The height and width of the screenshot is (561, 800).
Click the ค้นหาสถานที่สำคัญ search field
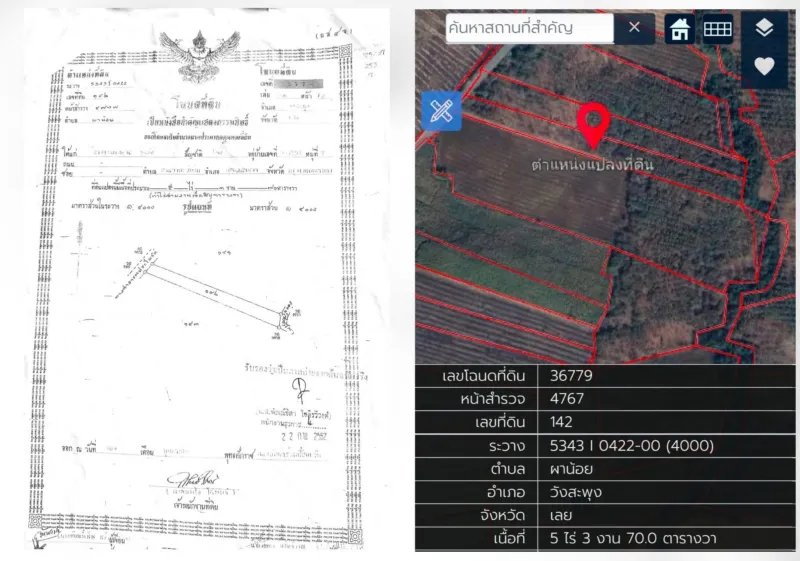pyautogui.click(x=529, y=28)
